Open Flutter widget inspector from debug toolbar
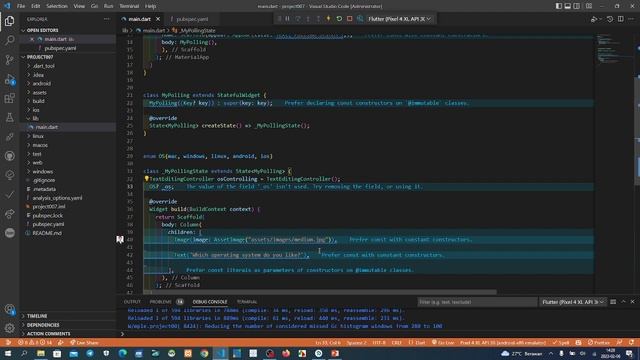 (x=360, y=19)
